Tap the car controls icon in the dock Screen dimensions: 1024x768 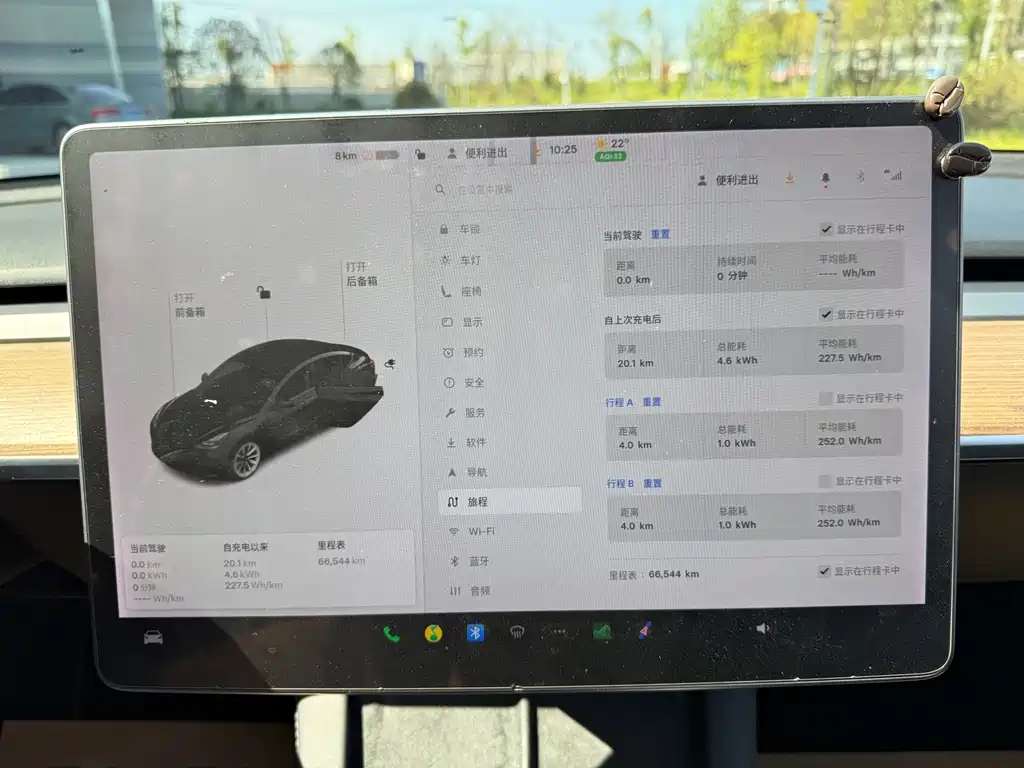[x=153, y=637]
